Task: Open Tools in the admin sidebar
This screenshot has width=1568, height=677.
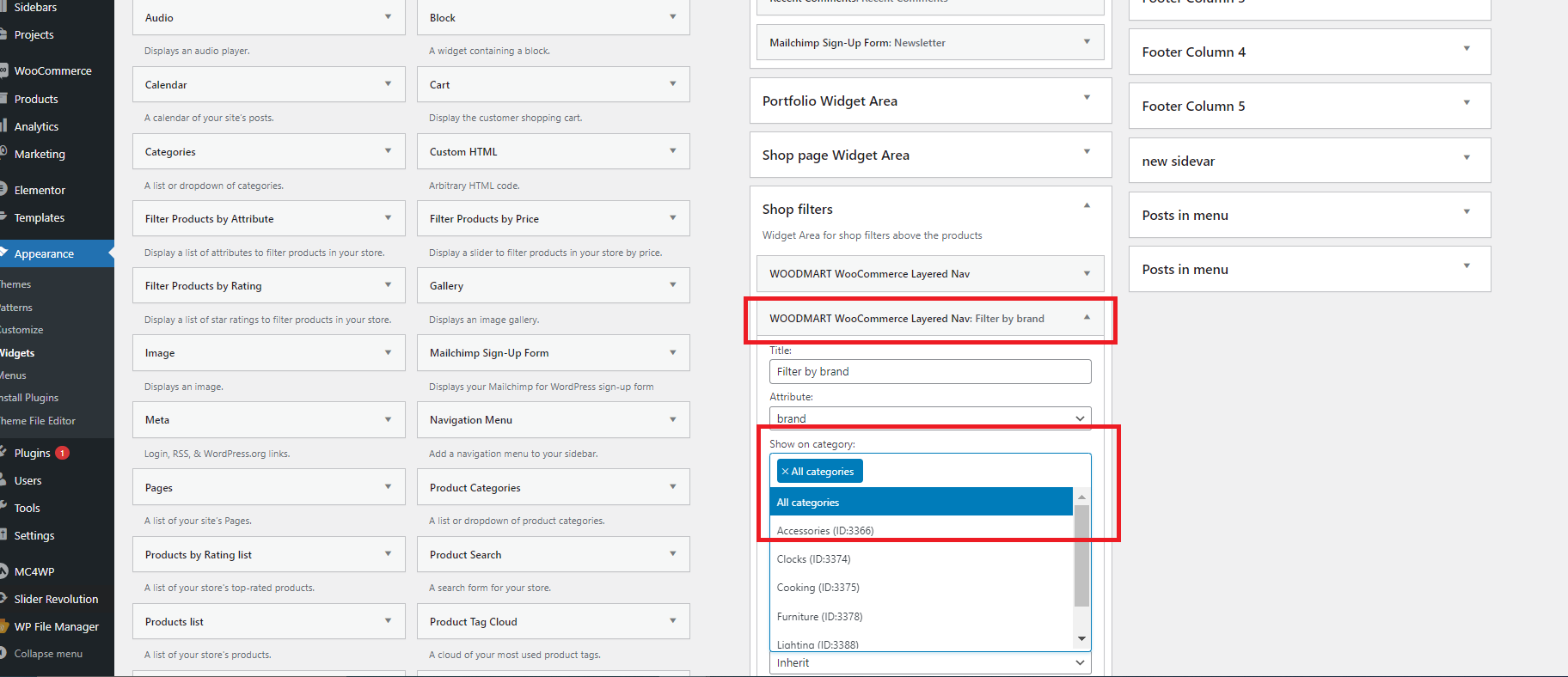Action: [27, 509]
